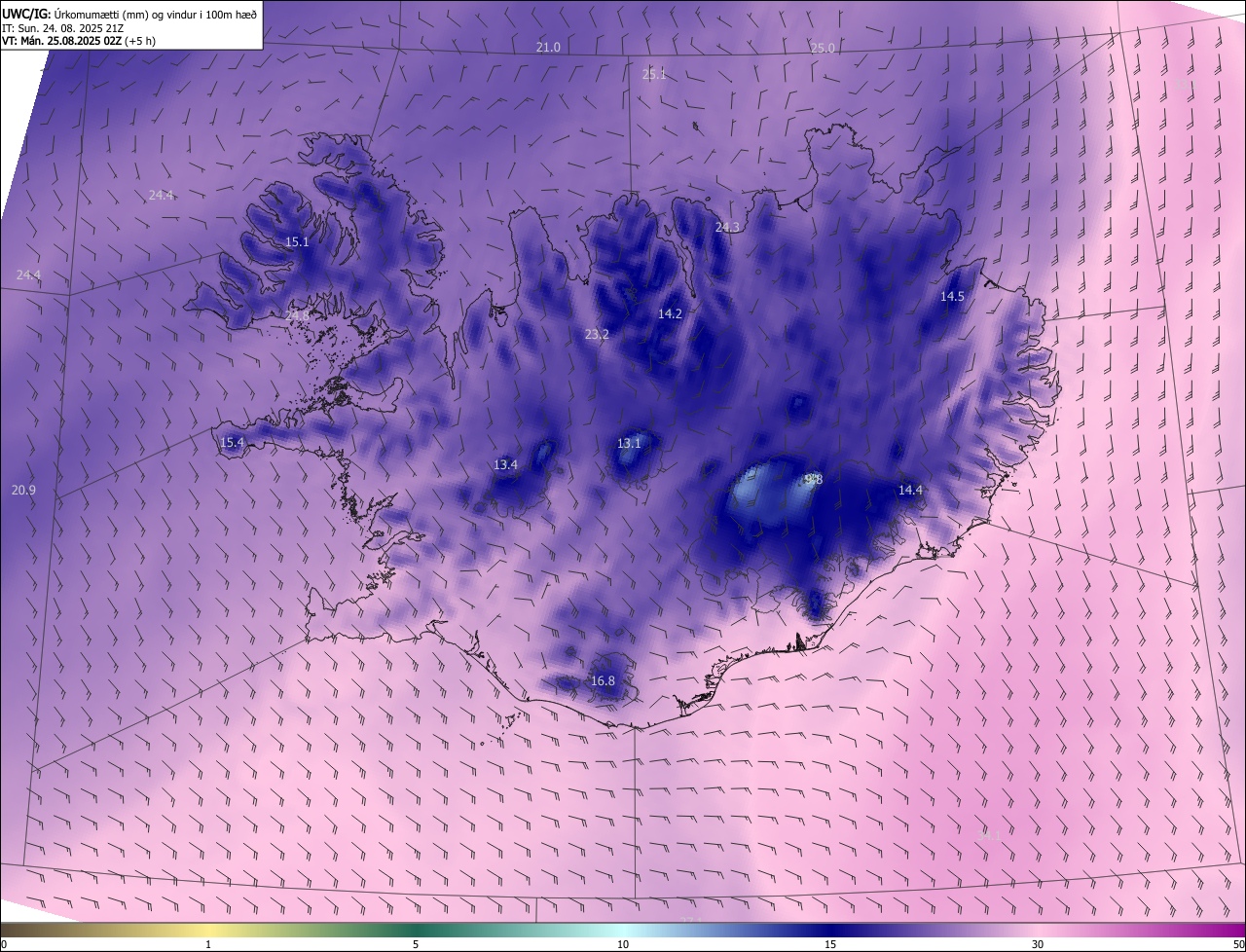Click the 15.4 value on the map
The width and height of the screenshot is (1246, 952).
(x=232, y=442)
